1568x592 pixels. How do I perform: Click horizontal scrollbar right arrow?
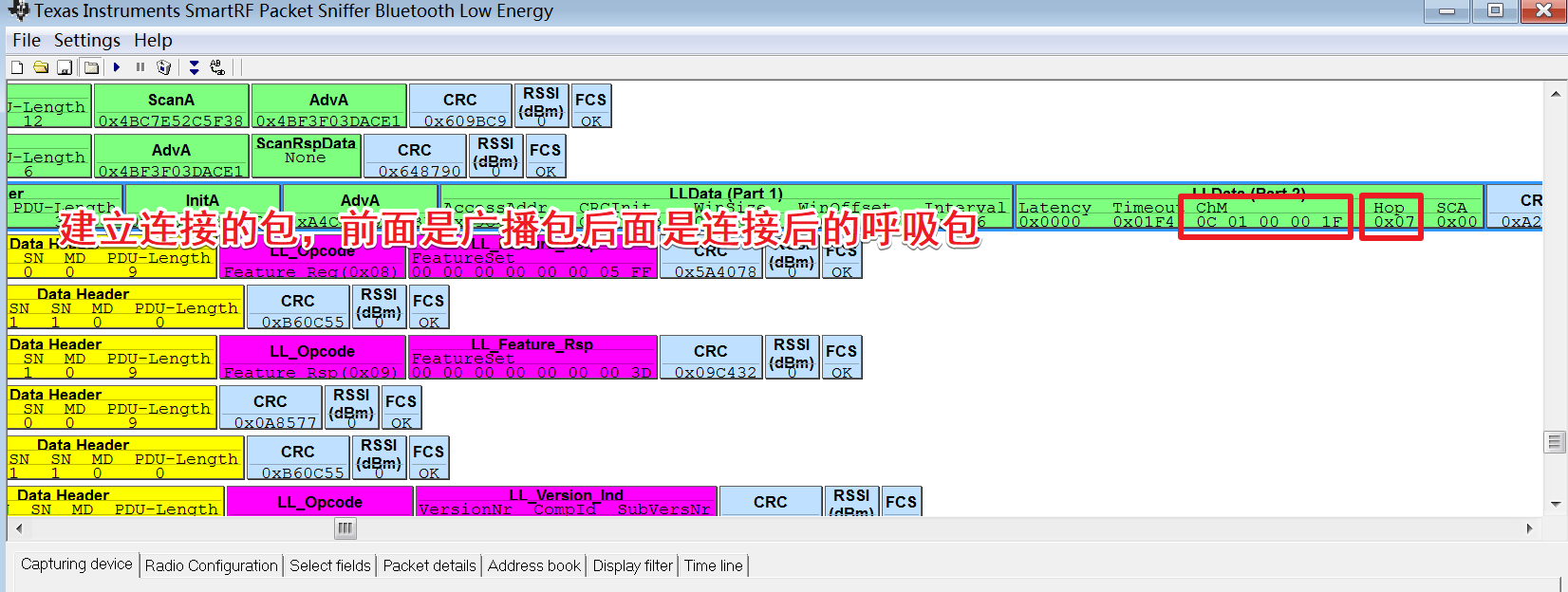pyautogui.click(x=1529, y=528)
